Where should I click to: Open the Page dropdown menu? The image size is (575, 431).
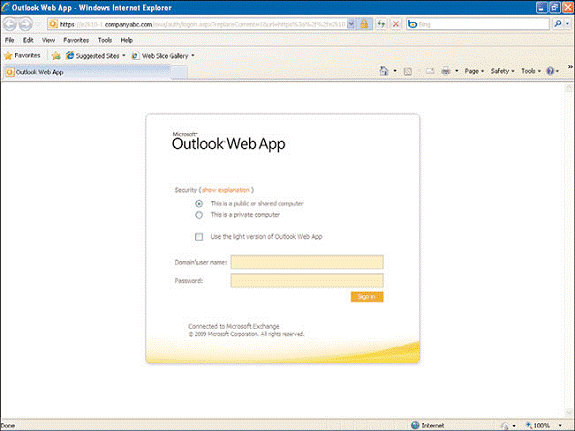(x=474, y=71)
